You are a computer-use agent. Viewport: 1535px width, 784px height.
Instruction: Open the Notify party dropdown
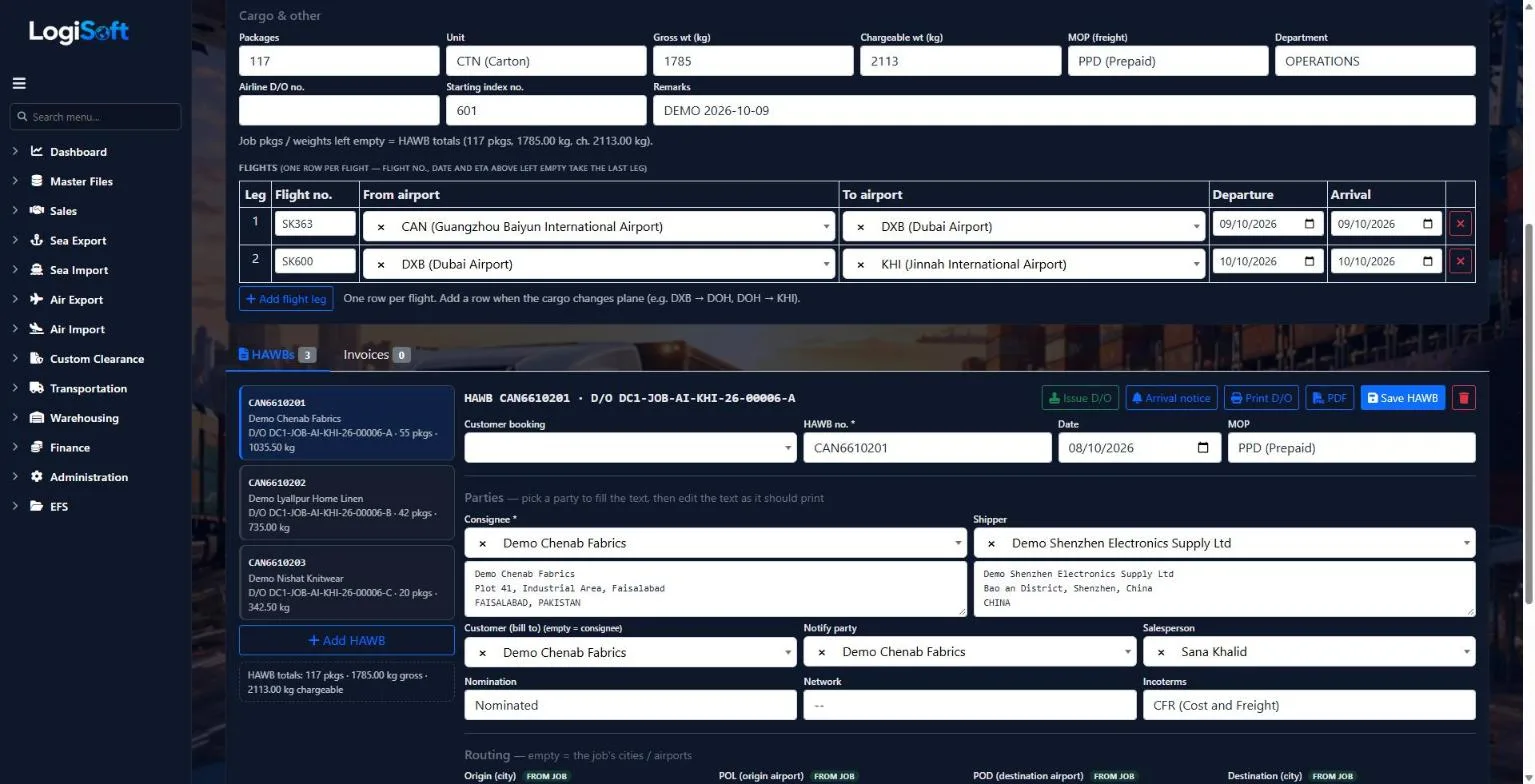click(969, 652)
